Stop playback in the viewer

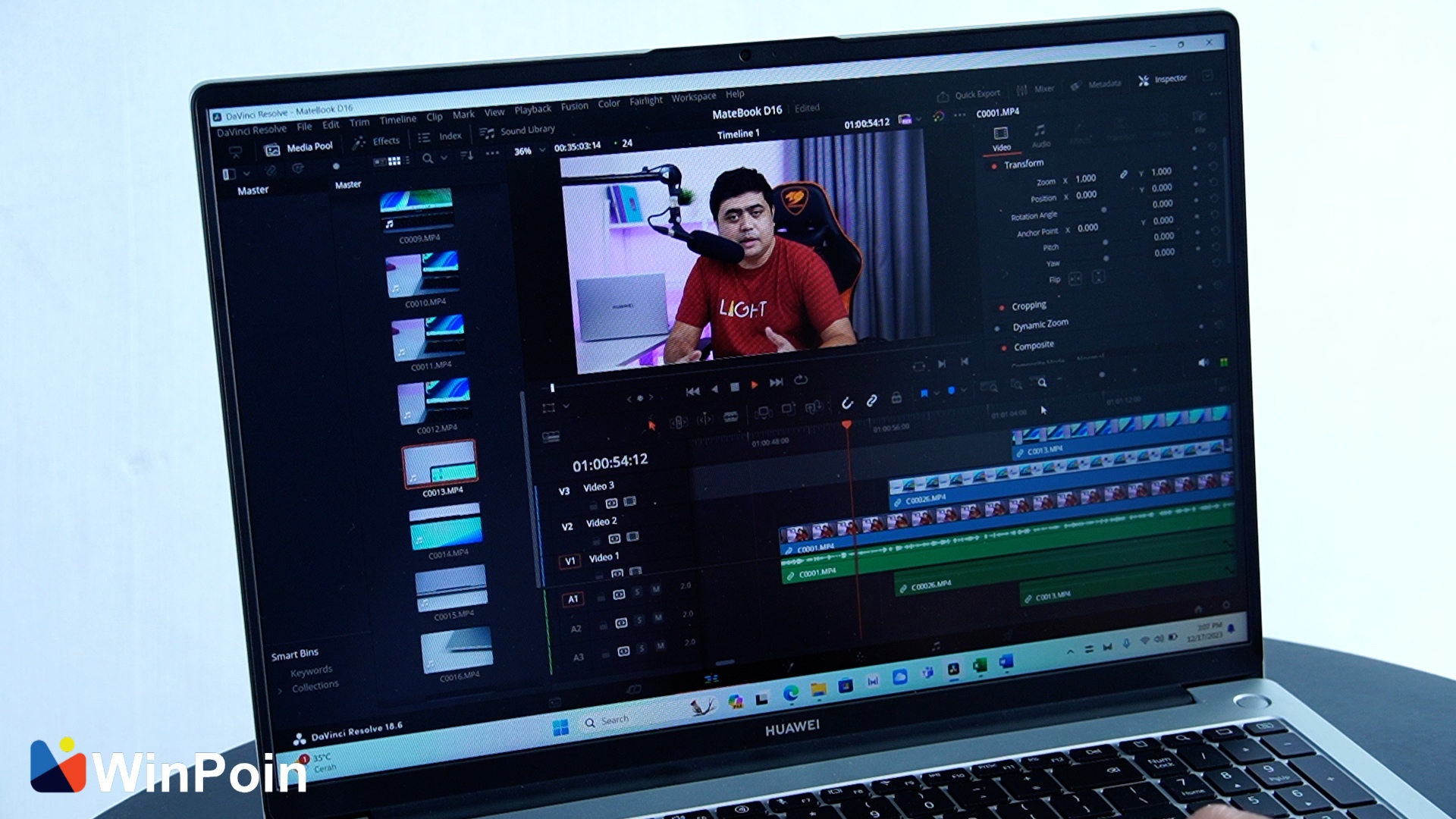[734, 388]
